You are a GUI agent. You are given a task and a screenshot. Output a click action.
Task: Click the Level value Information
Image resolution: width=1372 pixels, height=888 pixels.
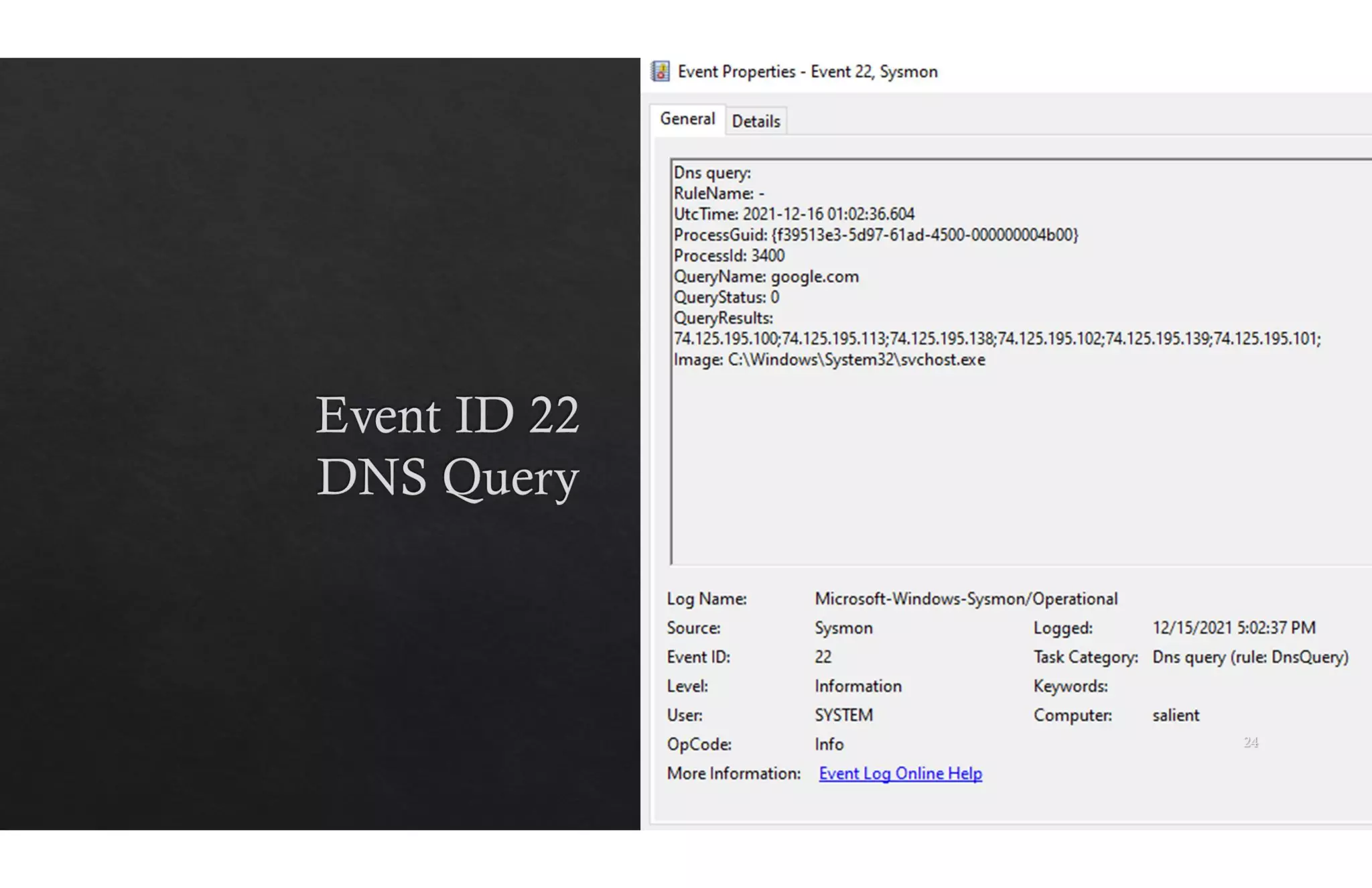[857, 686]
